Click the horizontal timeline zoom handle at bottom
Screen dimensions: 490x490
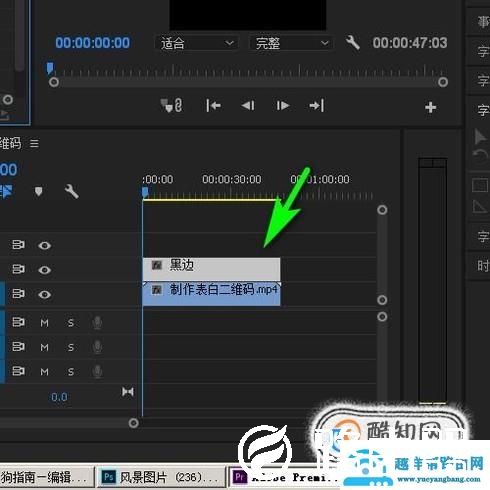click(x=133, y=423)
